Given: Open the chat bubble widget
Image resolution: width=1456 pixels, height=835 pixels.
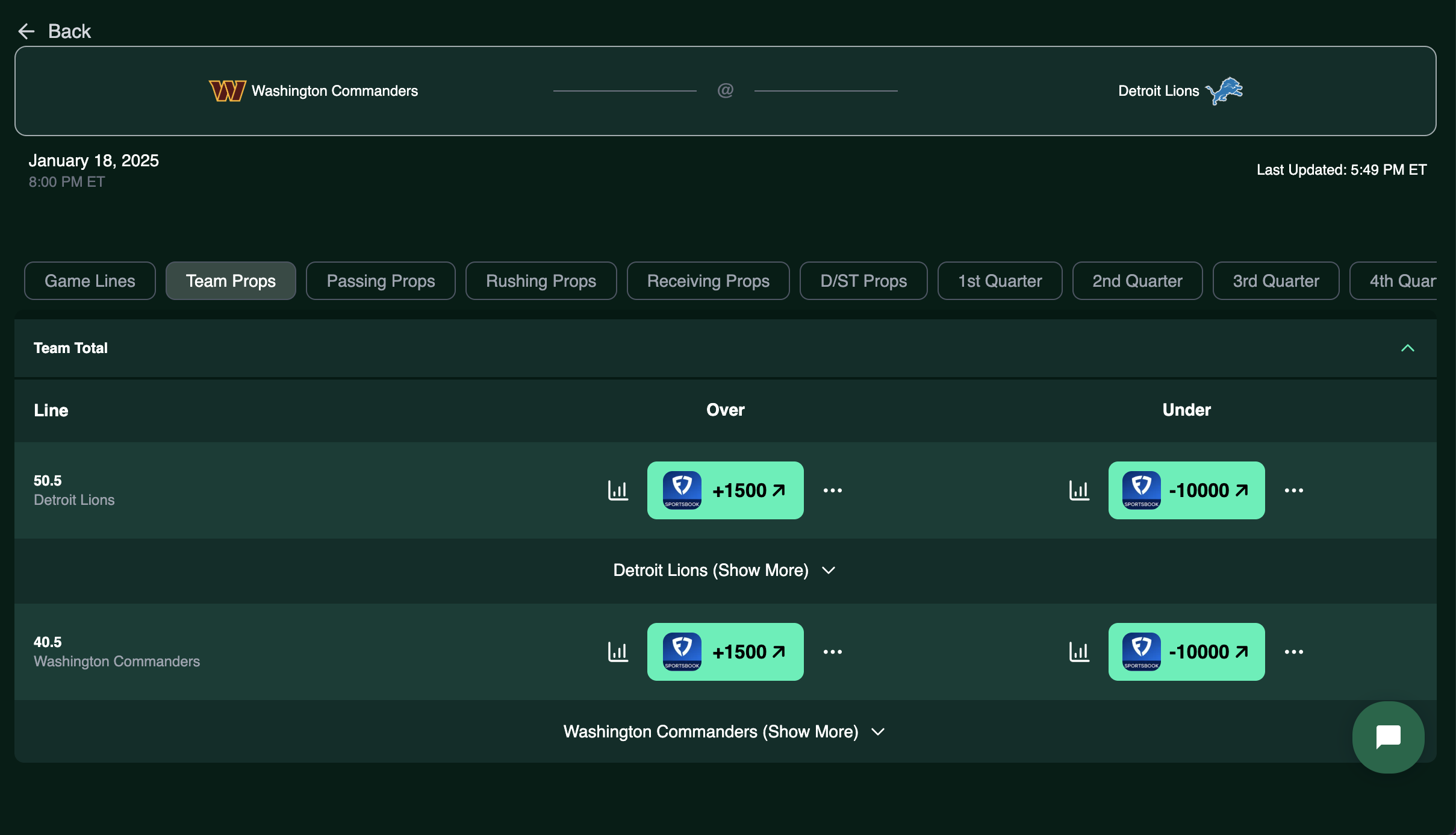Looking at the screenshot, I should [1388, 737].
